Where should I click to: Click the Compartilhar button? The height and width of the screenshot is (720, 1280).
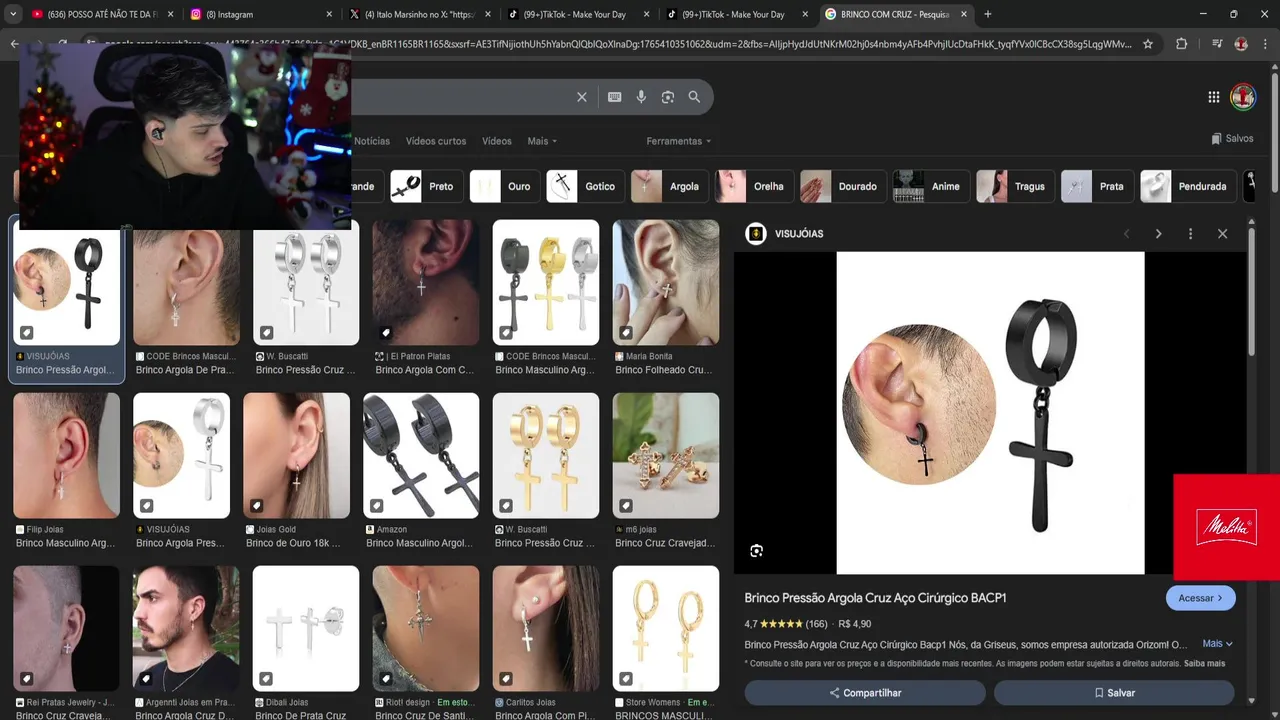865,693
